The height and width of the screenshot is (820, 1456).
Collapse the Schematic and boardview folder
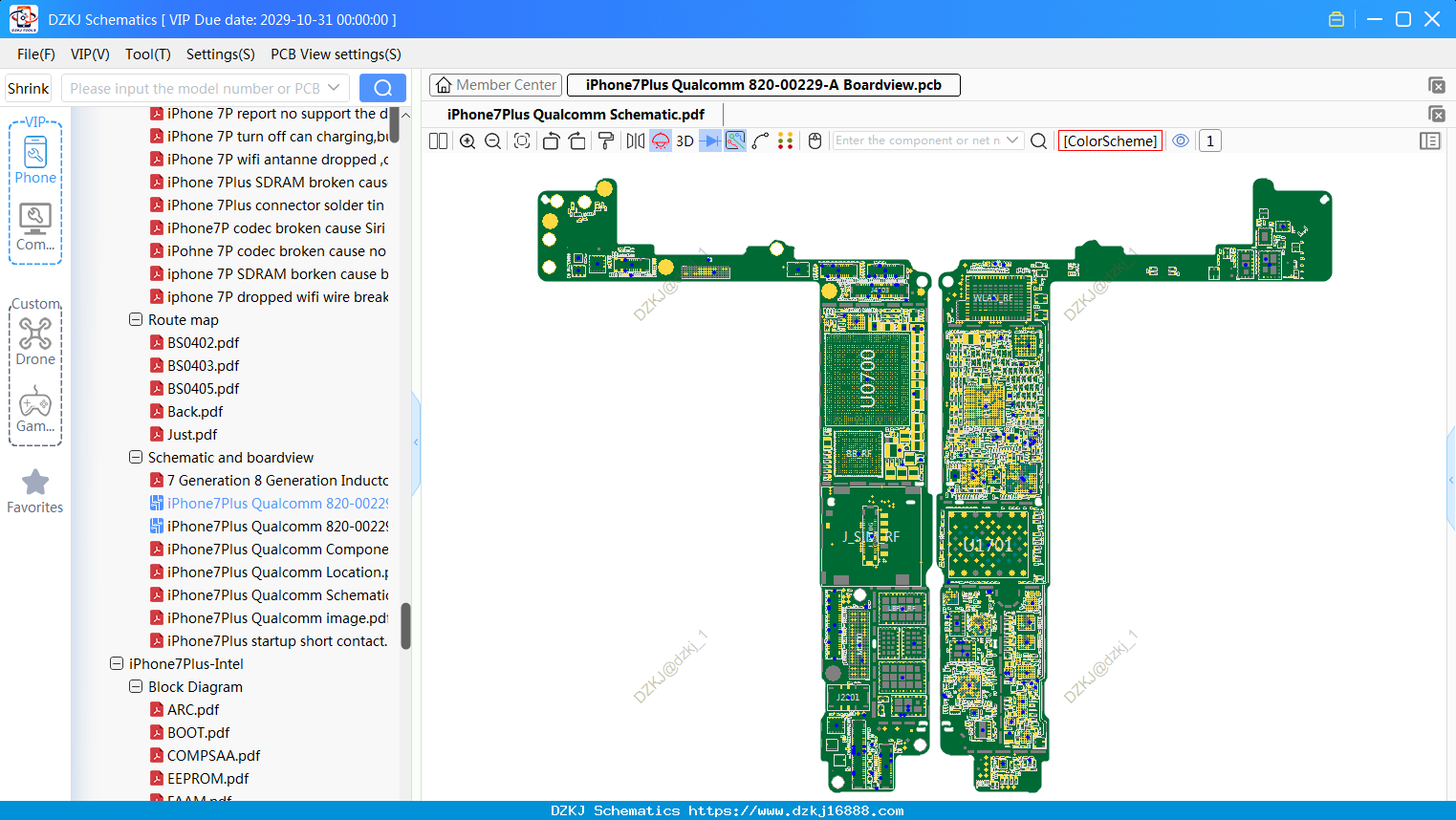tap(136, 457)
